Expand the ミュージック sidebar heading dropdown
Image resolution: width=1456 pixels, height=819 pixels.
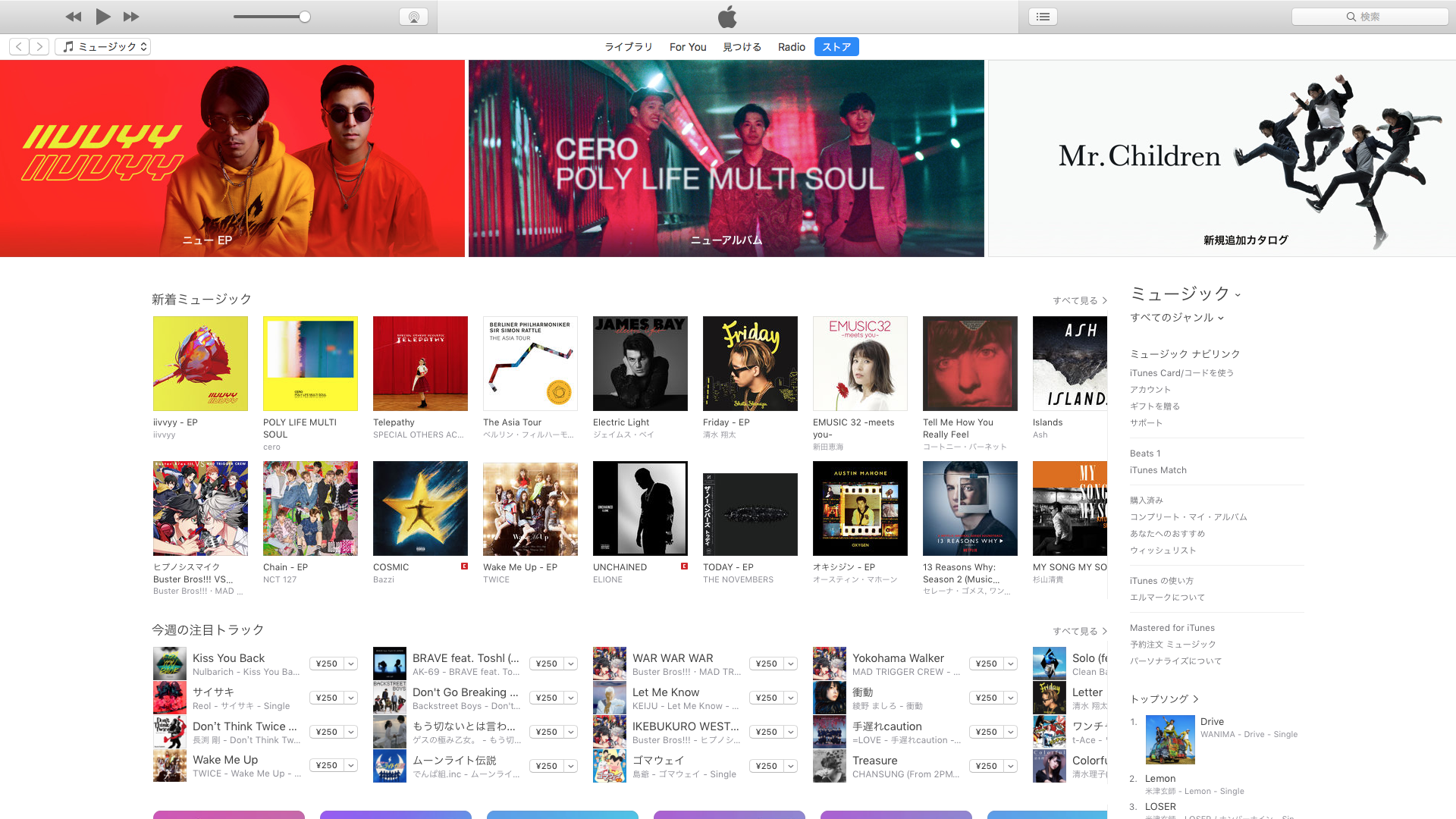(1185, 293)
